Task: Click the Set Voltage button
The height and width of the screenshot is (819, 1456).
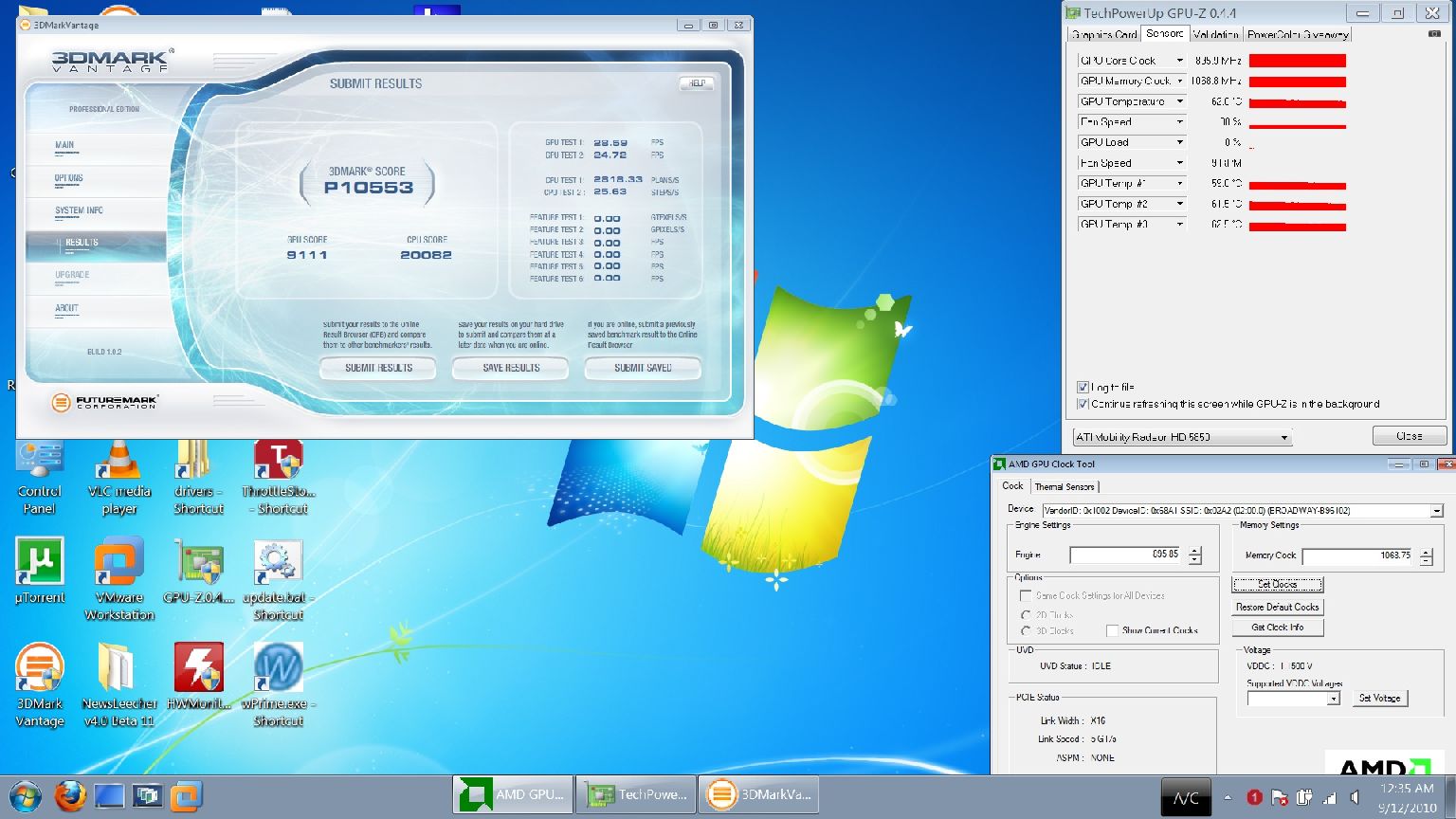Action: coord(1379,698)
